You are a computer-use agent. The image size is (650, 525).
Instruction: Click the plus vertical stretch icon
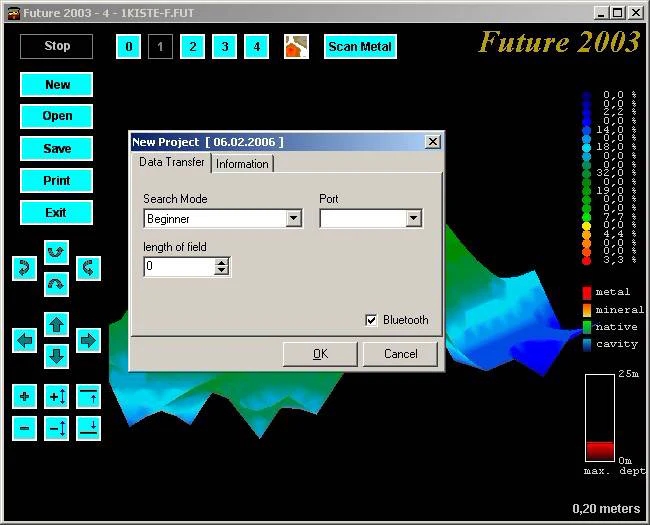click(x=56, y=396)
